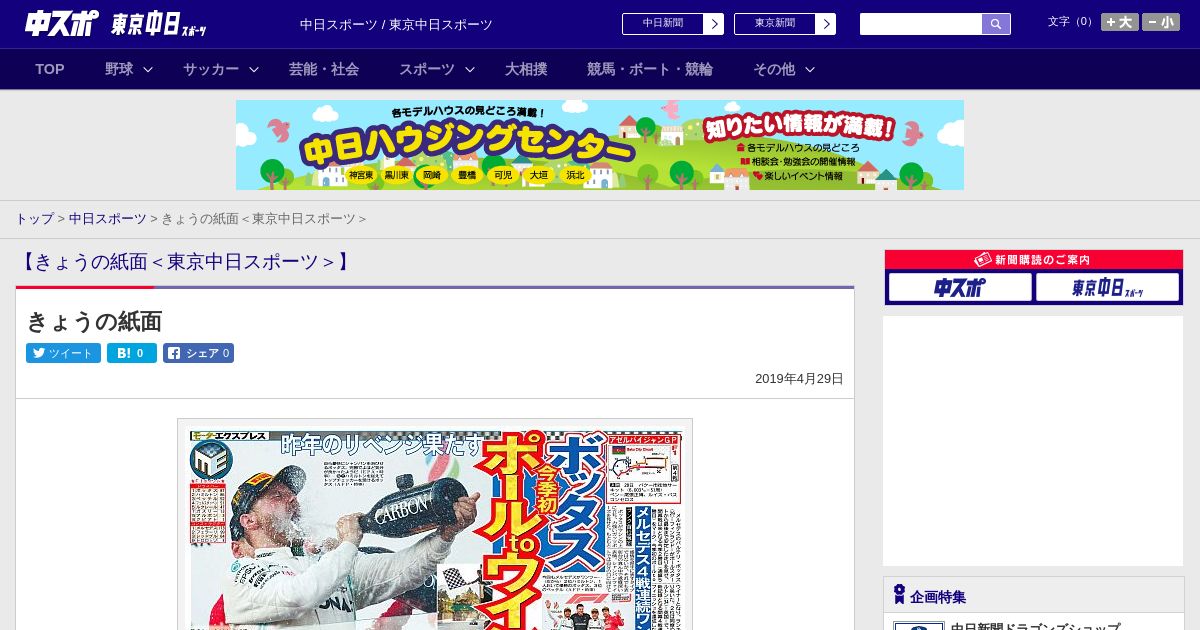Image resolution: width=1200 pixels, height=630 pixels.
Task: Go to TOP in navigation bar
Action: click(x=50, y=69)
